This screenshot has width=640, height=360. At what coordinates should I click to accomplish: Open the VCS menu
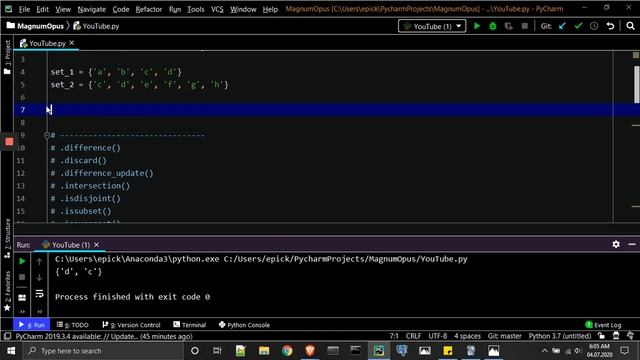click(x=217, y=9)
